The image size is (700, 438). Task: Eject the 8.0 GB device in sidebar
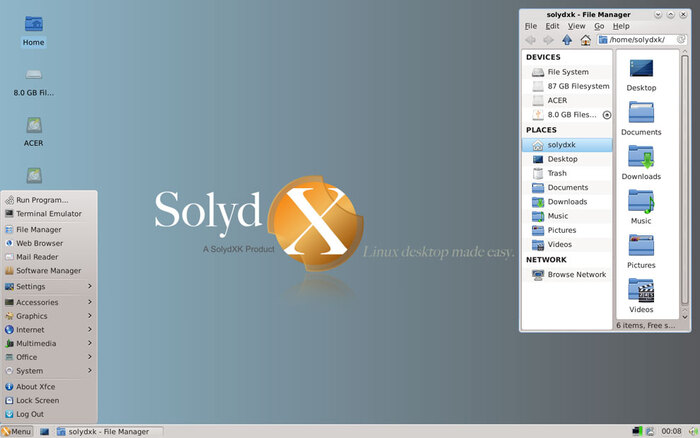tap(607, 115)
